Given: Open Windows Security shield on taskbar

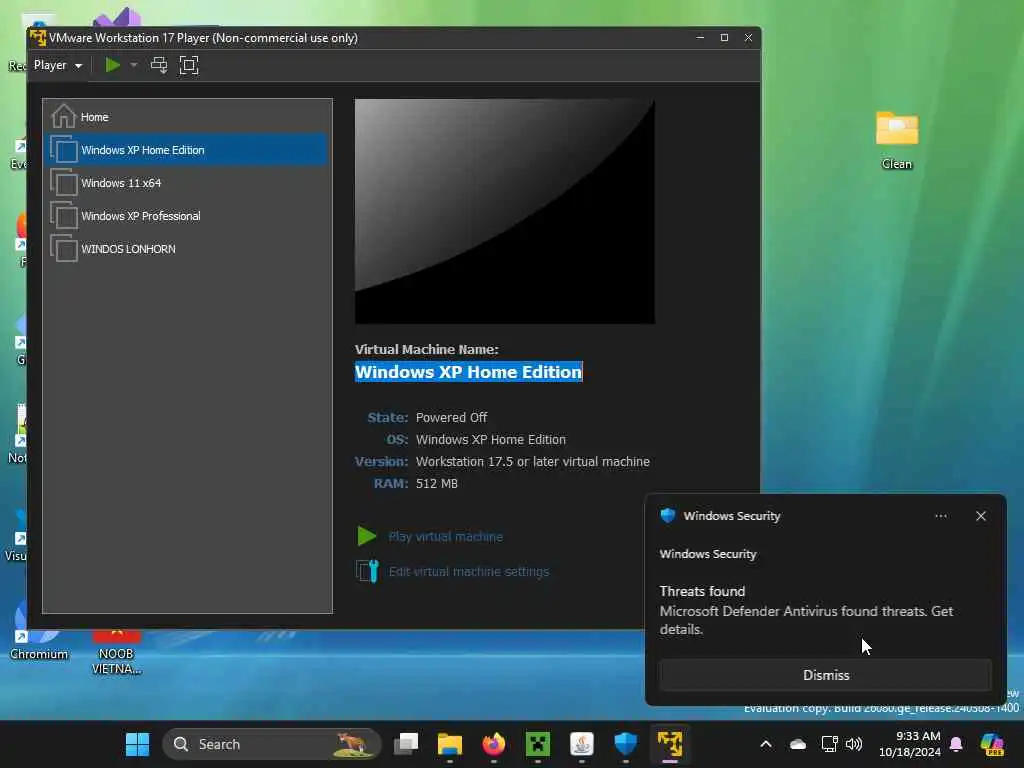Looking at the screenshot, I should [x=626, y=744].
